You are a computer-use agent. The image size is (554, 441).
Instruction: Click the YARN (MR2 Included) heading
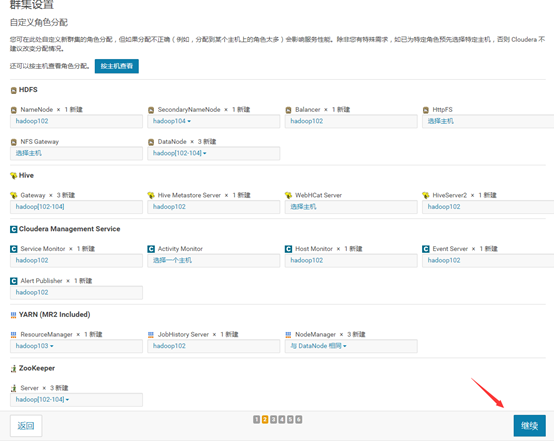pos(54,314)
